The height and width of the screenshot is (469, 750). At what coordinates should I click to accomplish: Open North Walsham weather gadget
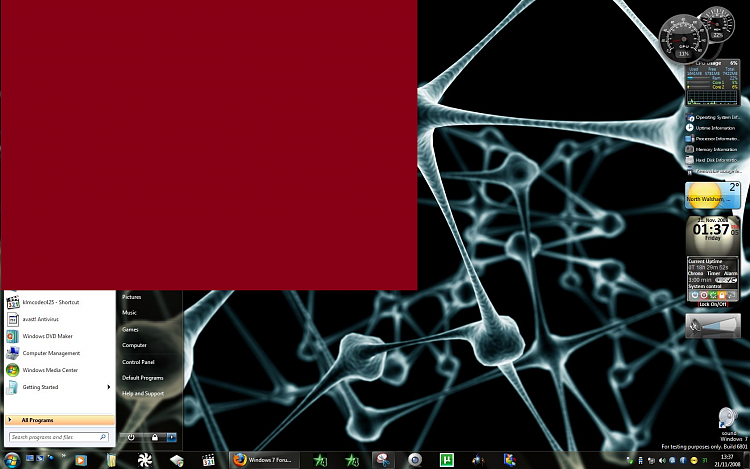[713, 195]
